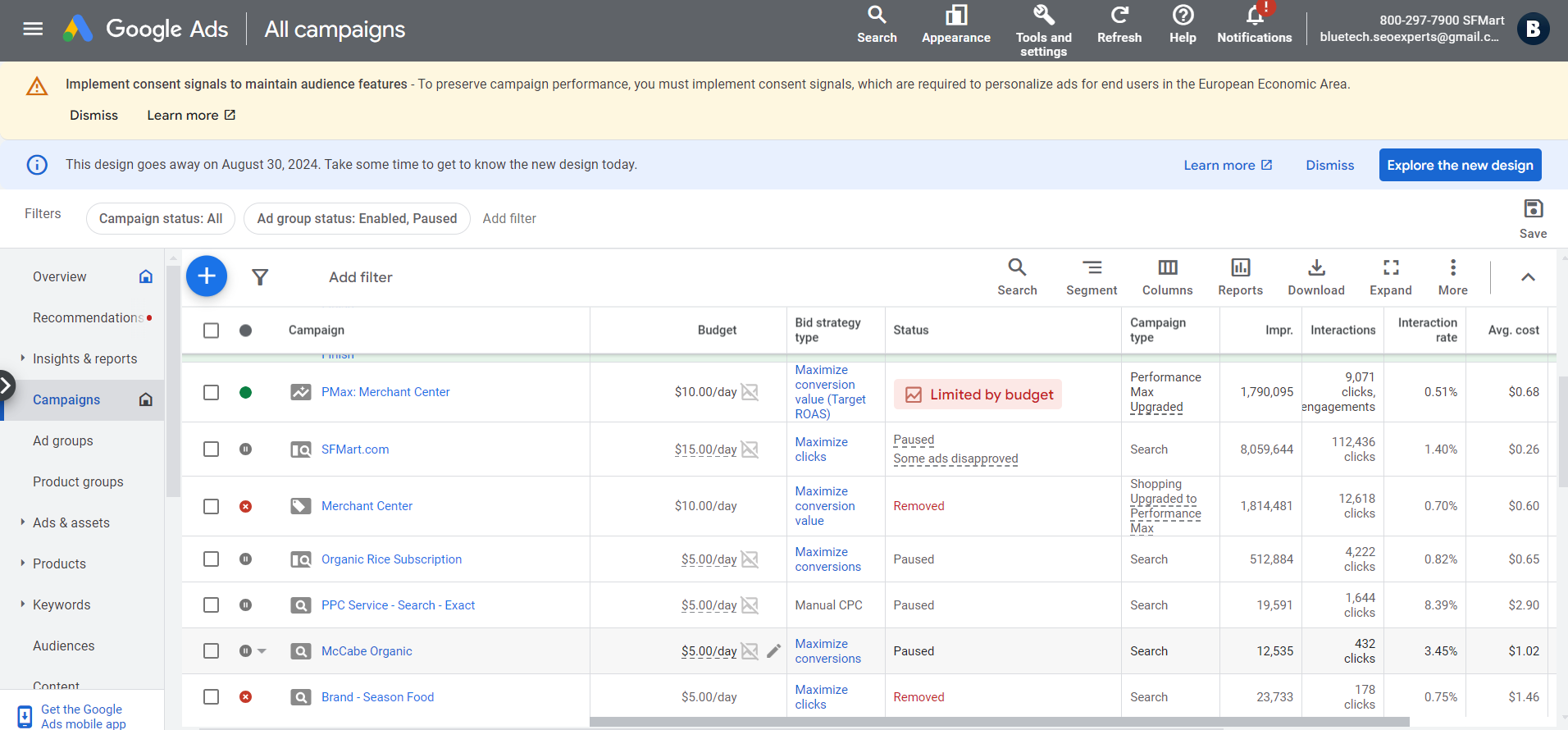This screenshot has height=730, width=1568.
Task: Click the status dot column header
Action: tap(245, 331)
